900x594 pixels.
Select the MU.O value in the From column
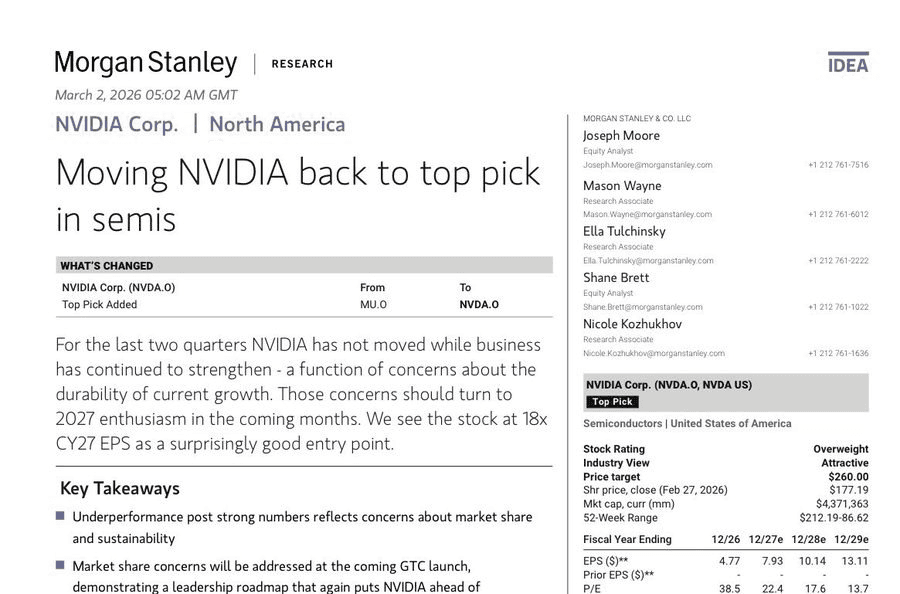(373, 305)
